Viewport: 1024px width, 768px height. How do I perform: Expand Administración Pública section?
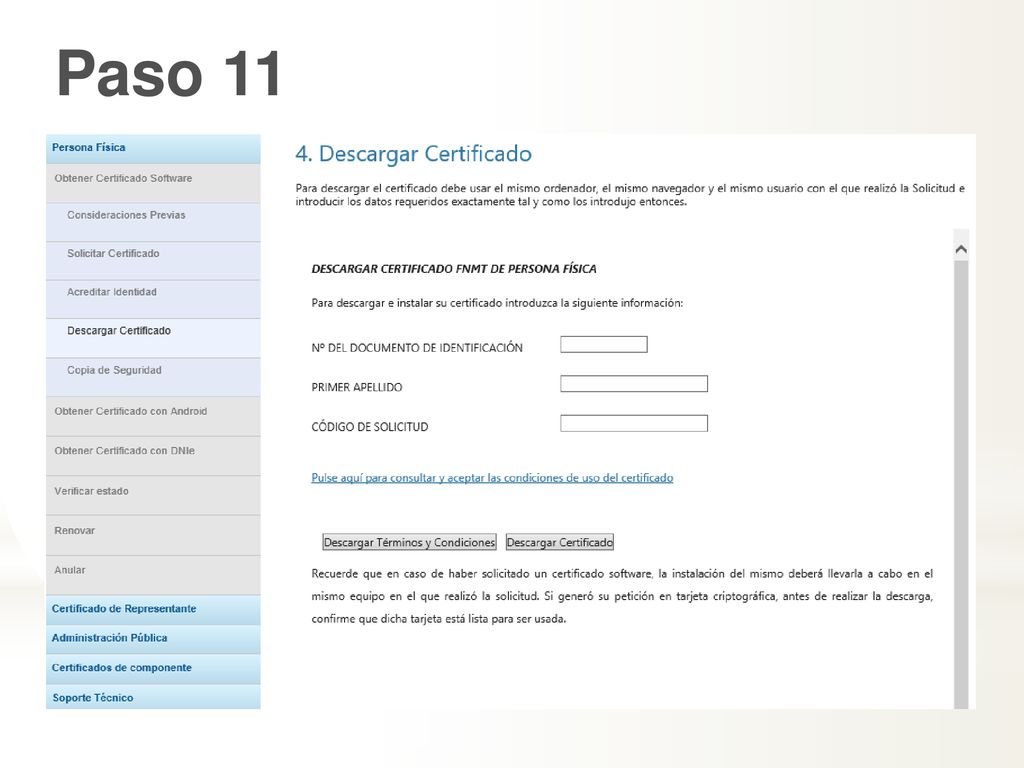(153, 639)
